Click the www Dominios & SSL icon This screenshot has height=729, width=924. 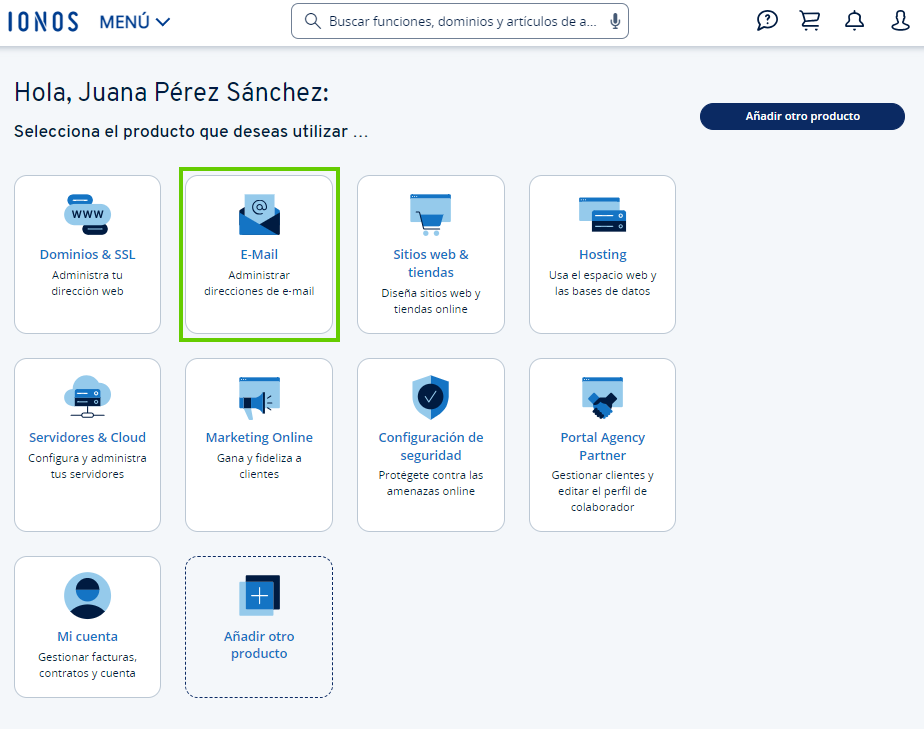pos(87,215)
